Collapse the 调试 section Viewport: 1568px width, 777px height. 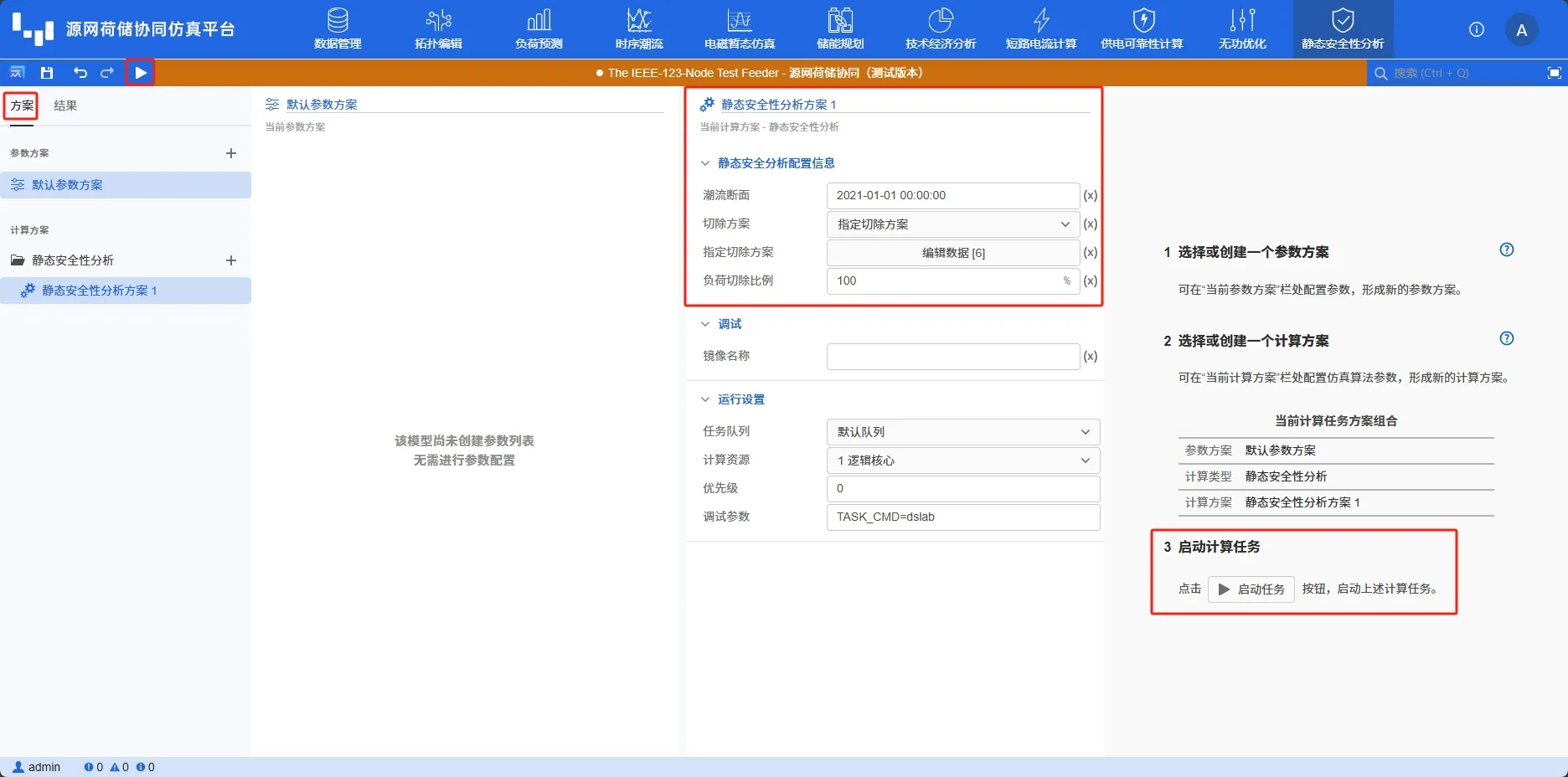(704, 324)
